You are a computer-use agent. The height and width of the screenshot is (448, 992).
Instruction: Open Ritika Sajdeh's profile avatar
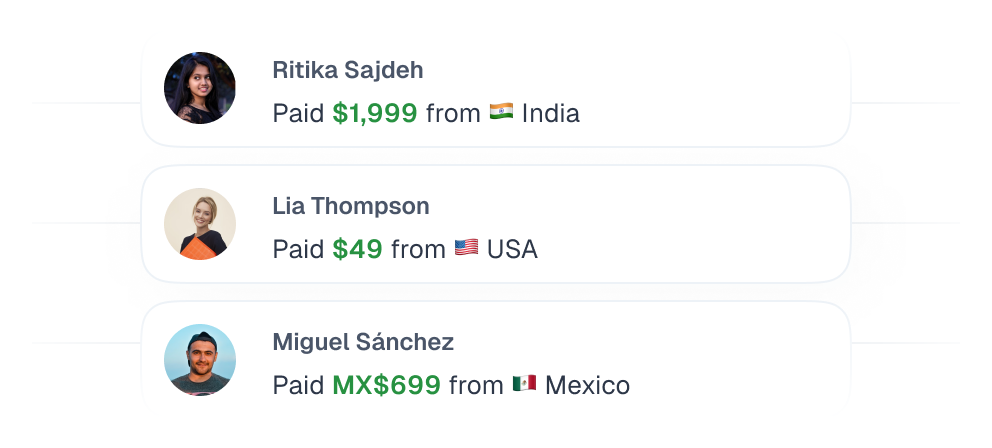[200, 88]
